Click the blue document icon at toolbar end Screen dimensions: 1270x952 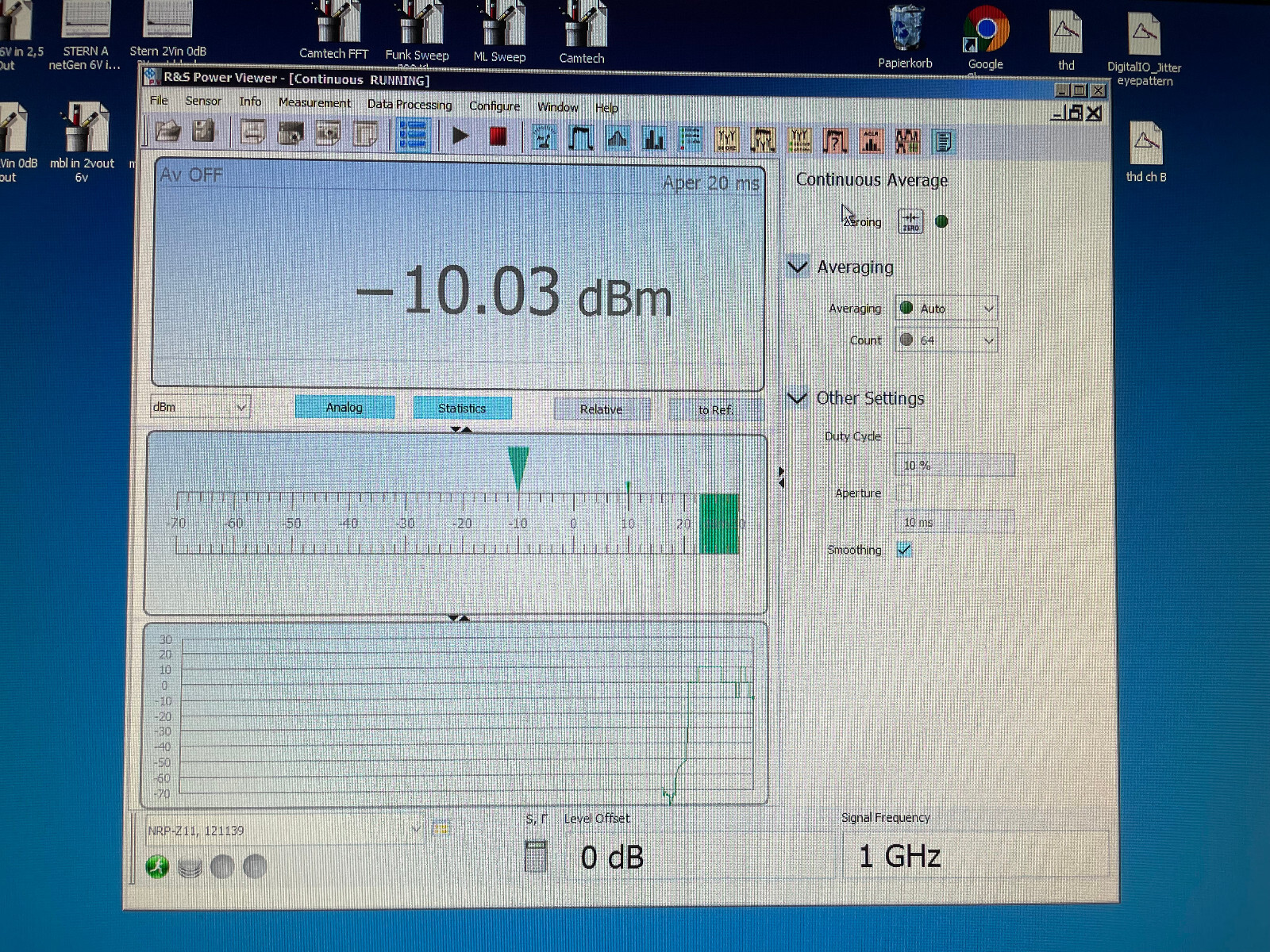point(943,143)
